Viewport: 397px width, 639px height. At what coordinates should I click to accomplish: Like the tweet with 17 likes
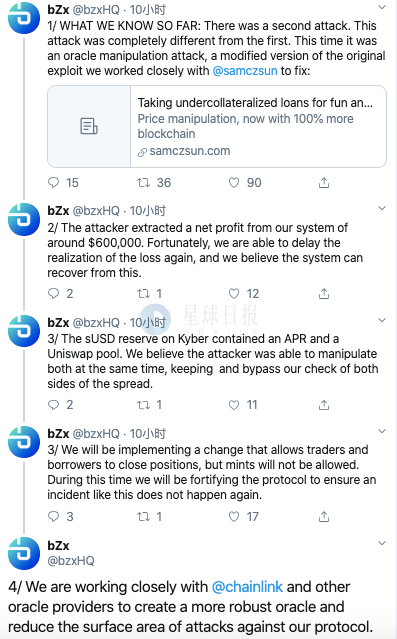tap(234, 516)
